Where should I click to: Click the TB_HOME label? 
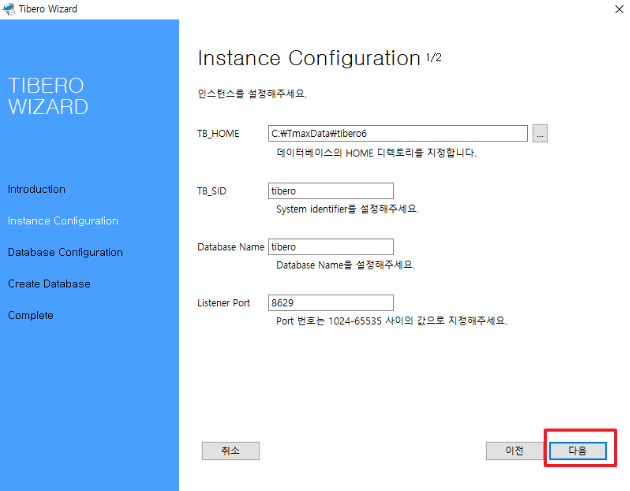click(x=218, y=134)
